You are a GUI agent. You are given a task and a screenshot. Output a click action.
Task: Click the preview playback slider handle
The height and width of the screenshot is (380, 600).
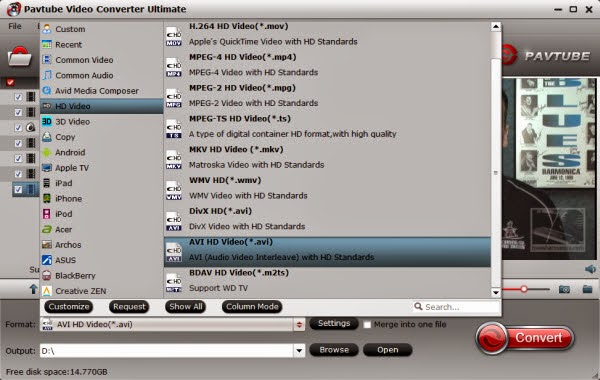[524, 289]
